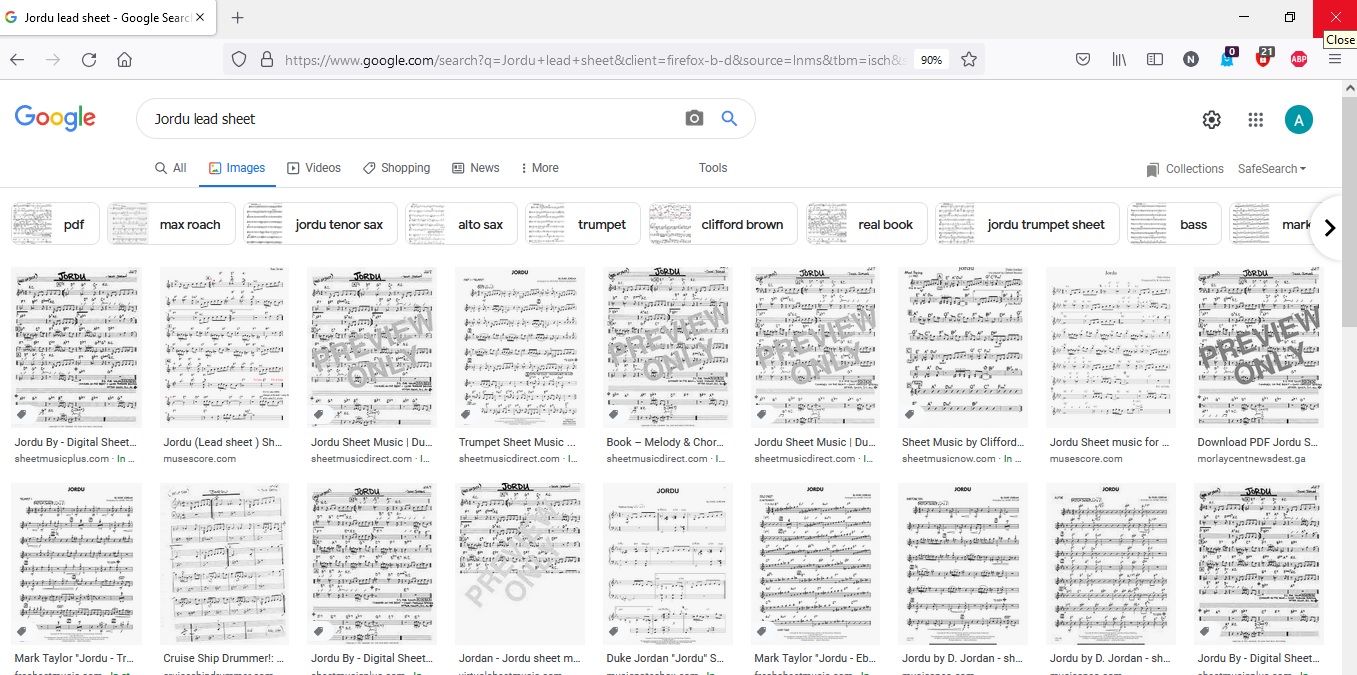This screenshot has width=1357, height=675.
Task: Select the 'jordu trumpet sheet' chip
Action: click(x=1027, y=224)
